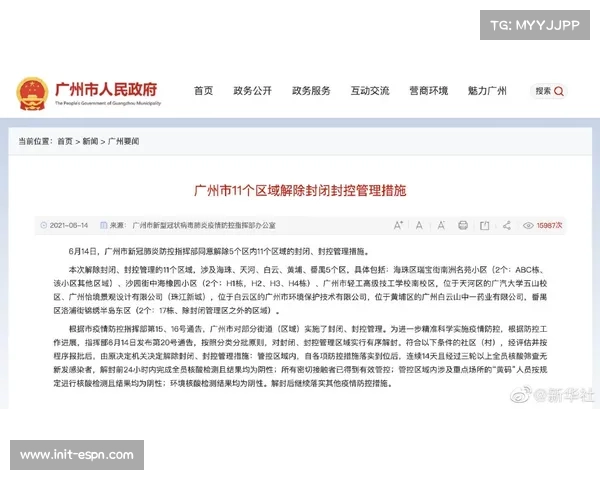600x480 pixels.
Task: Go to 互动交流 in the navigation bar
Action: pyautogui.click(x=369, y=91)
